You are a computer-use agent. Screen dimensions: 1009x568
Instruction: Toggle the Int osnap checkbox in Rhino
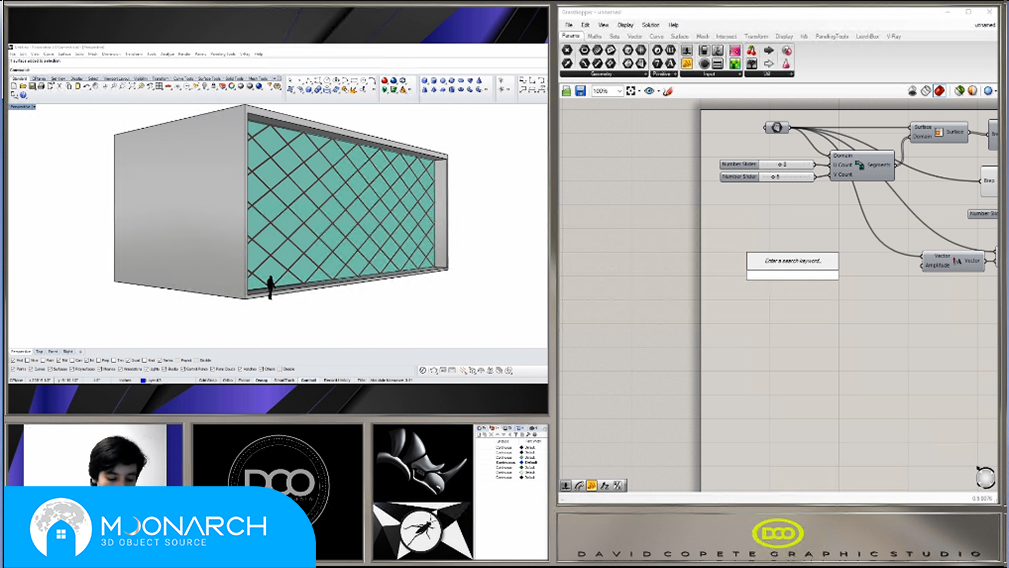point(87,360)
